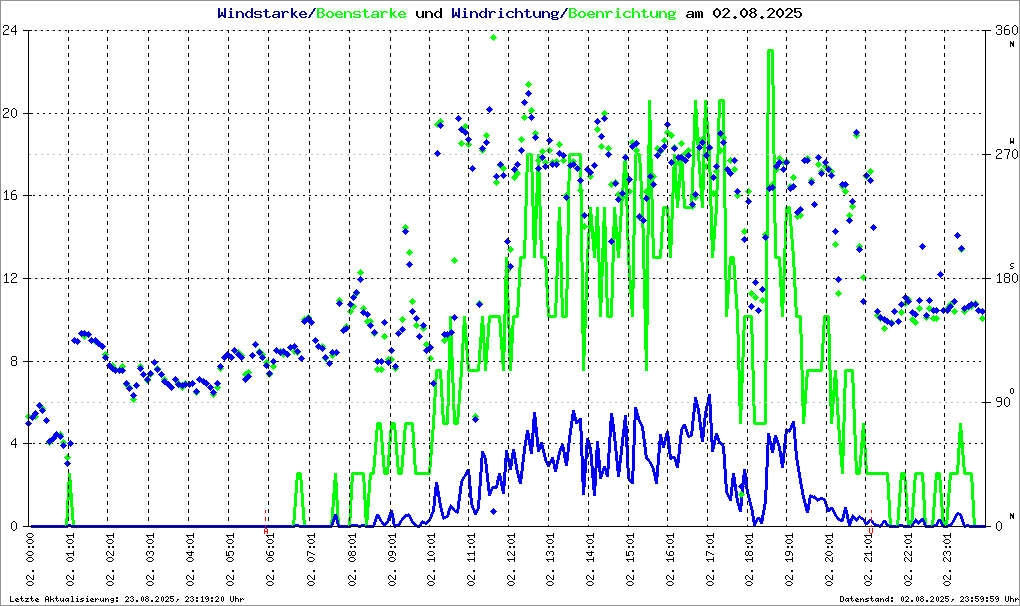The image size is (1020, 606).
Task: Click the green 'Boenstarke' title word
Action: tap(361, 13)
